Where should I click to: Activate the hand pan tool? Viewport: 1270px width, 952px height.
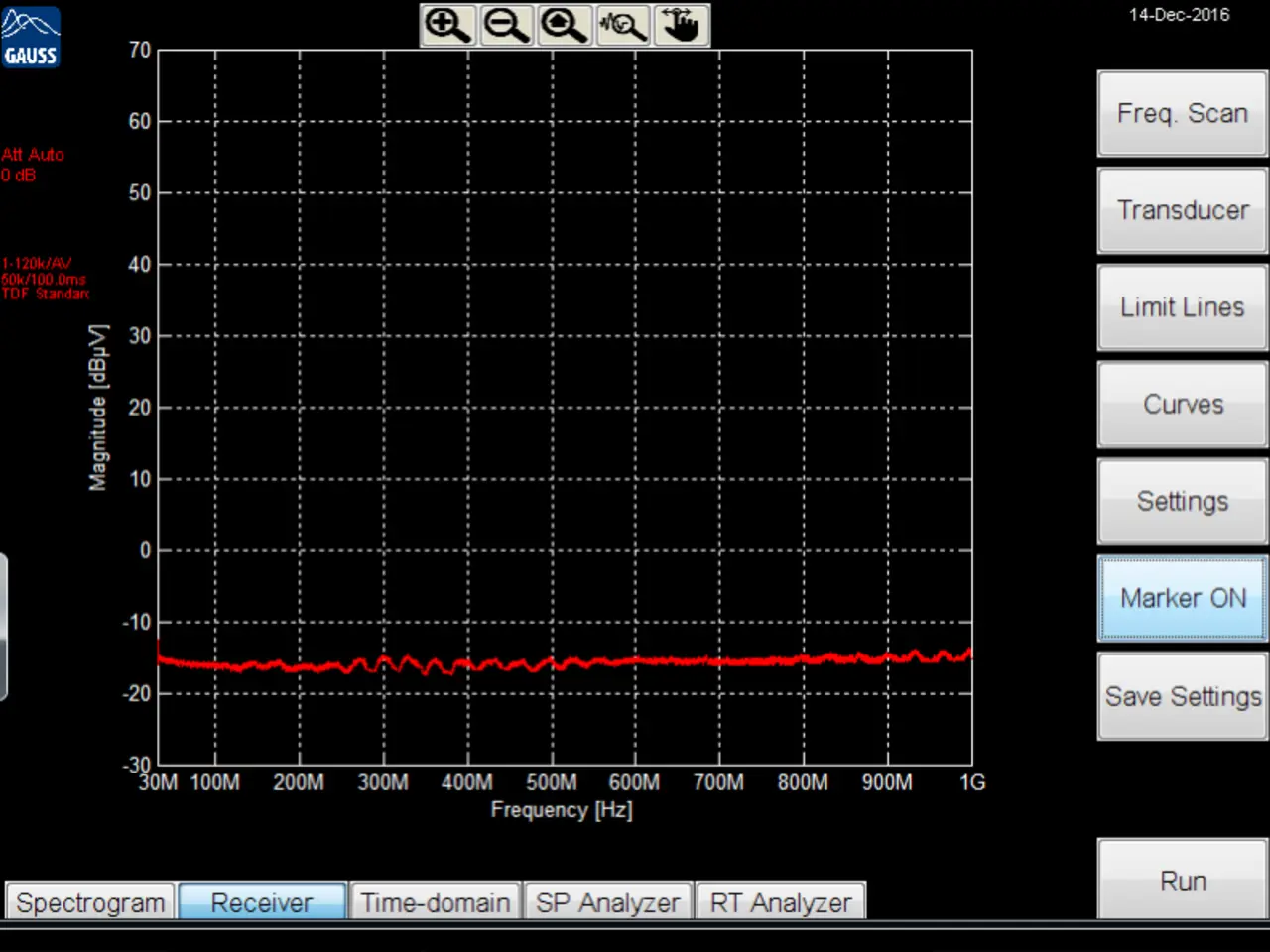(681, 25)
